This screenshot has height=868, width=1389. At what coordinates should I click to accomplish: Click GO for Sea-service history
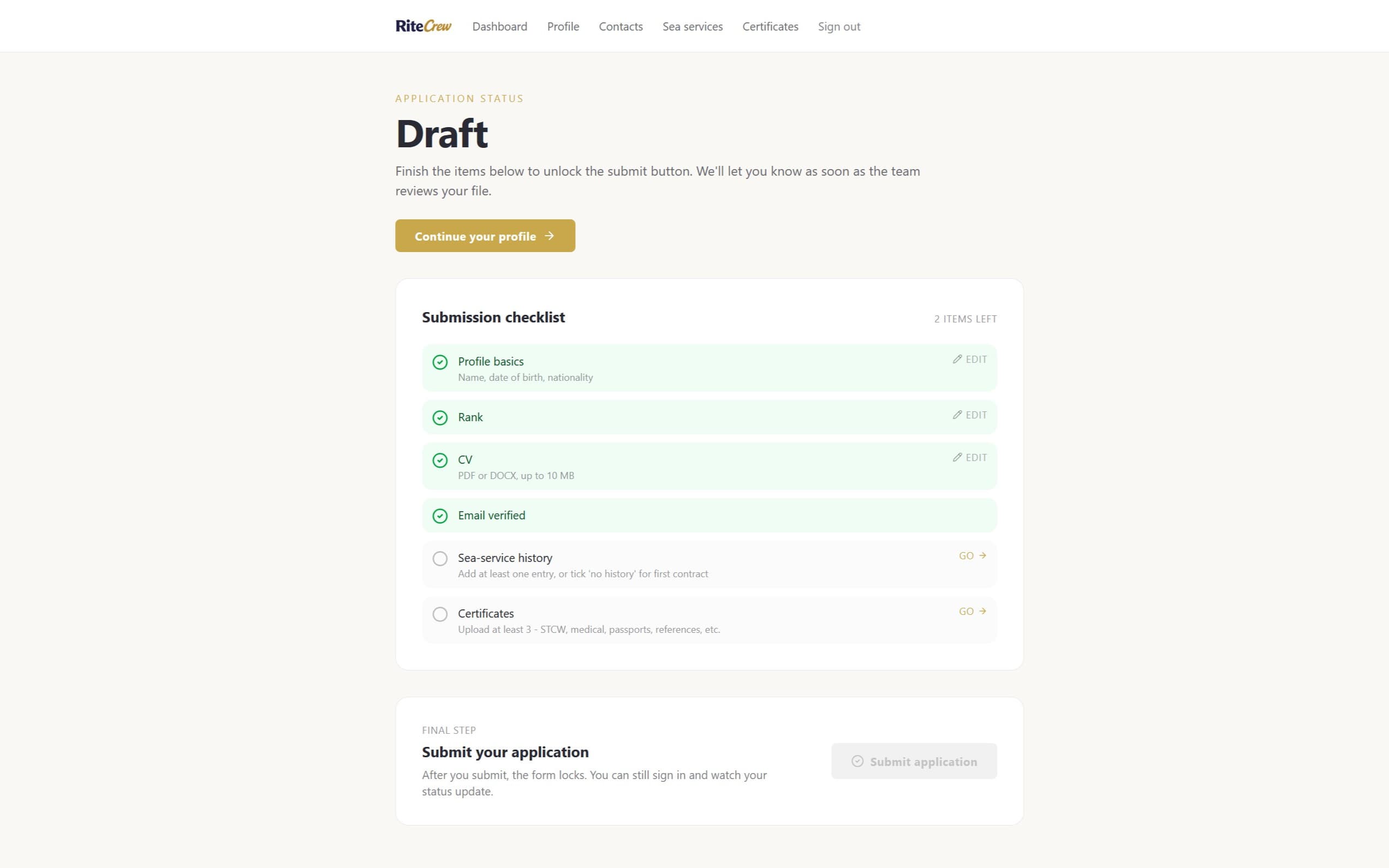point(972,556)
